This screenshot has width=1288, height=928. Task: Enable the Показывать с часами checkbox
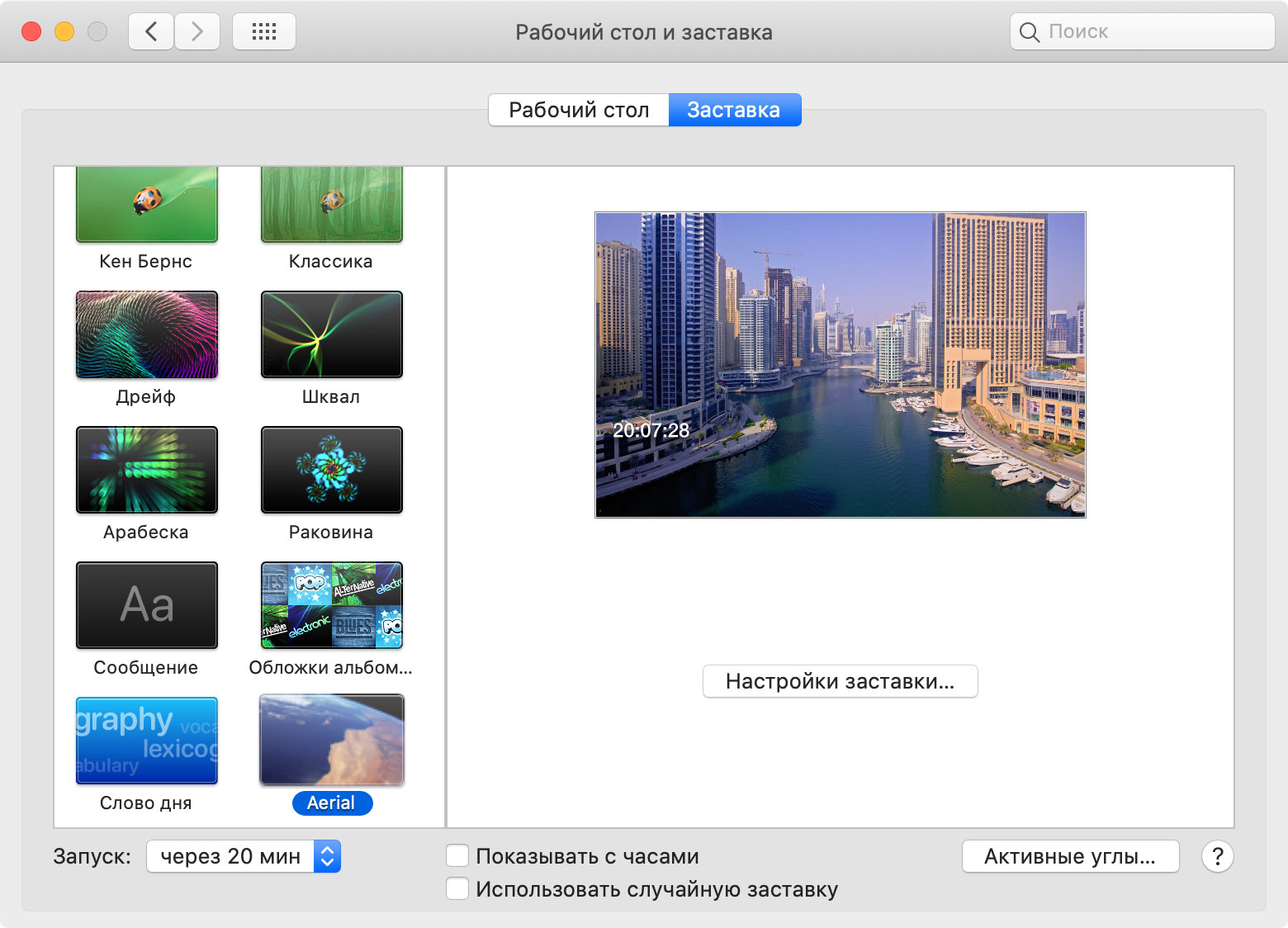[x=457, y=855]
